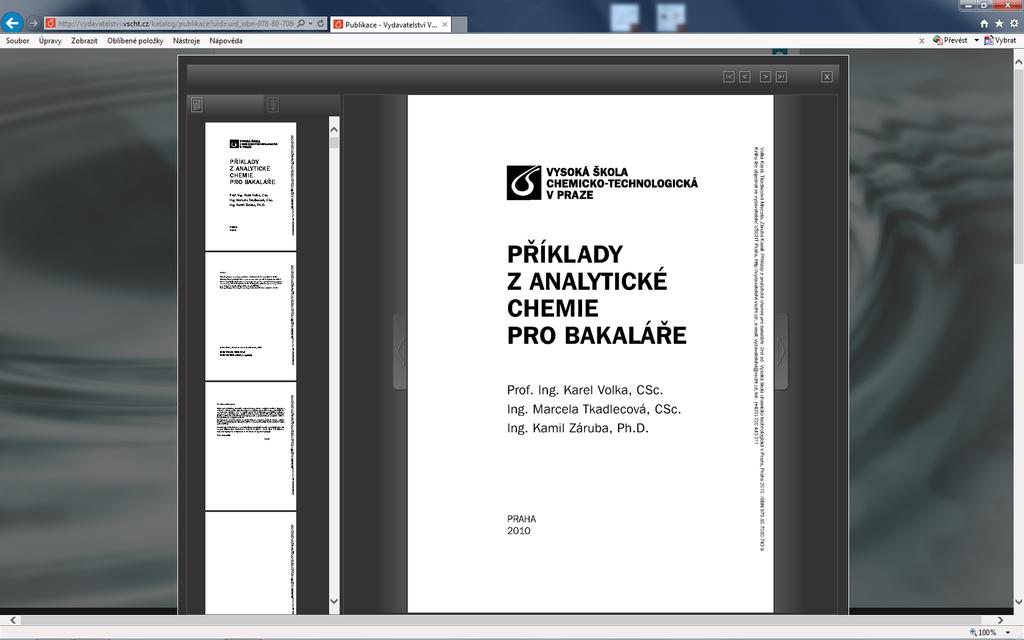This screenshot has width=1024, height=640.
Task: Click the horizontal scrollbar left arrow
Action: [12, 620]
